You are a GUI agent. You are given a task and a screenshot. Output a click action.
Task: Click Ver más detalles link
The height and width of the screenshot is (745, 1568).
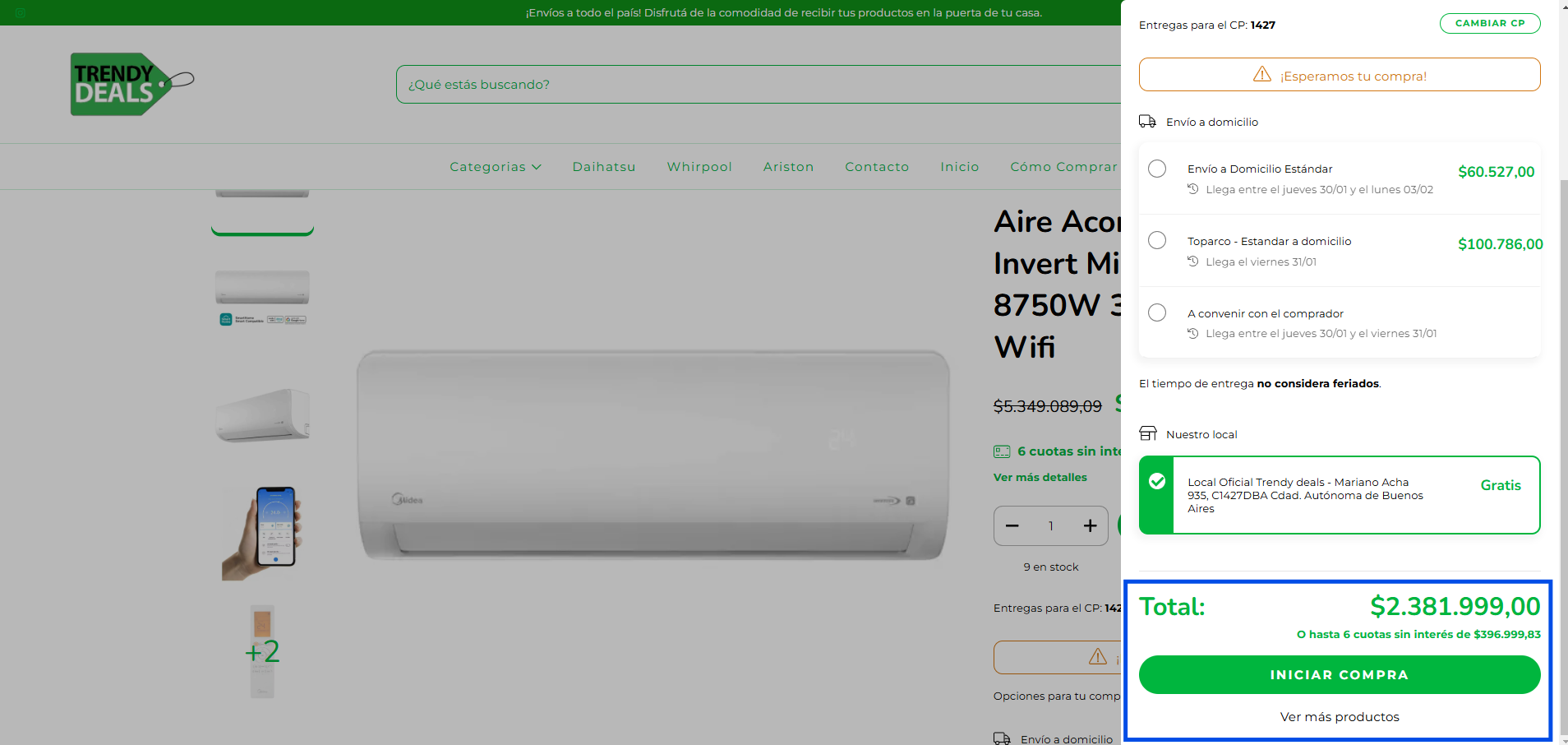tap(1040, 477)
